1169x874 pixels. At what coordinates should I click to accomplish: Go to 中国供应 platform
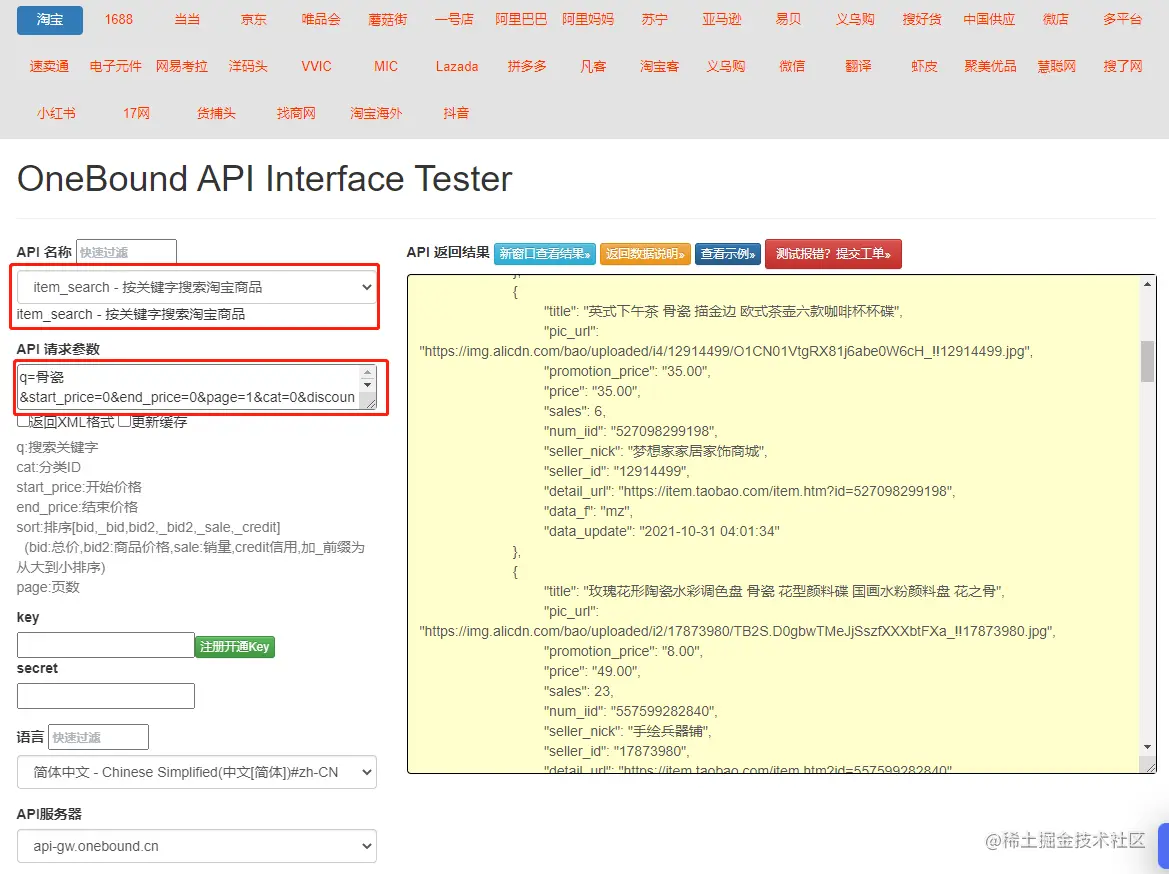coord(989,20)
